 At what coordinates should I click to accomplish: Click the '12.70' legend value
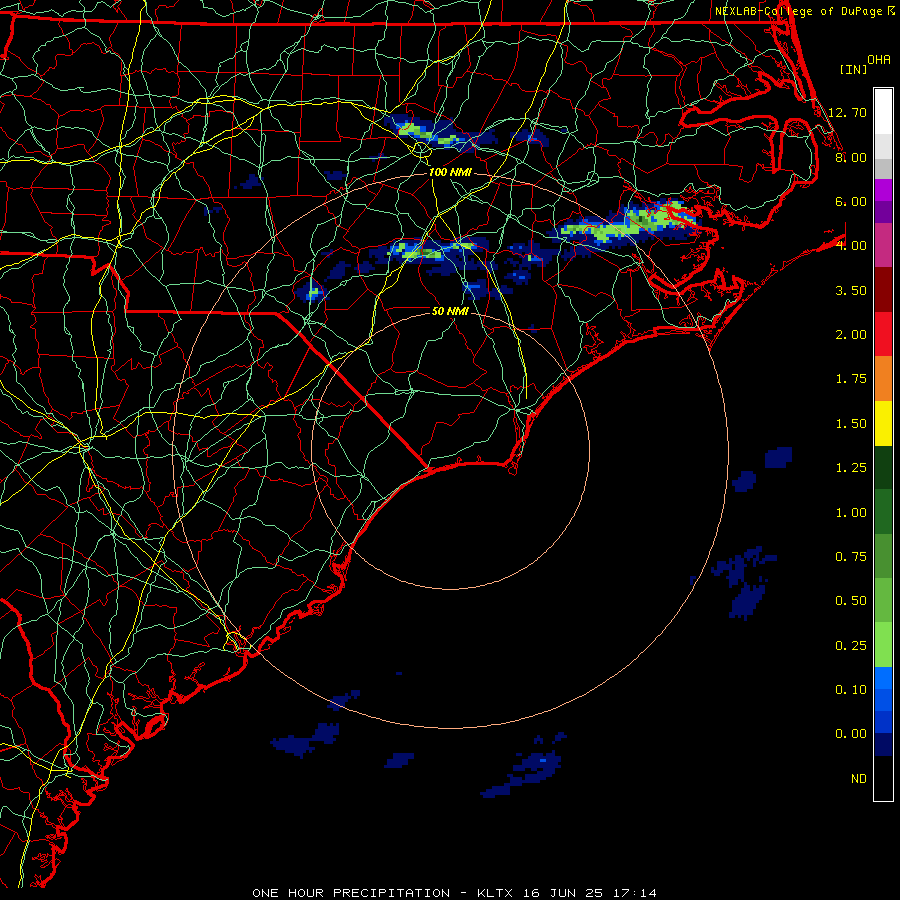[847, 112]
